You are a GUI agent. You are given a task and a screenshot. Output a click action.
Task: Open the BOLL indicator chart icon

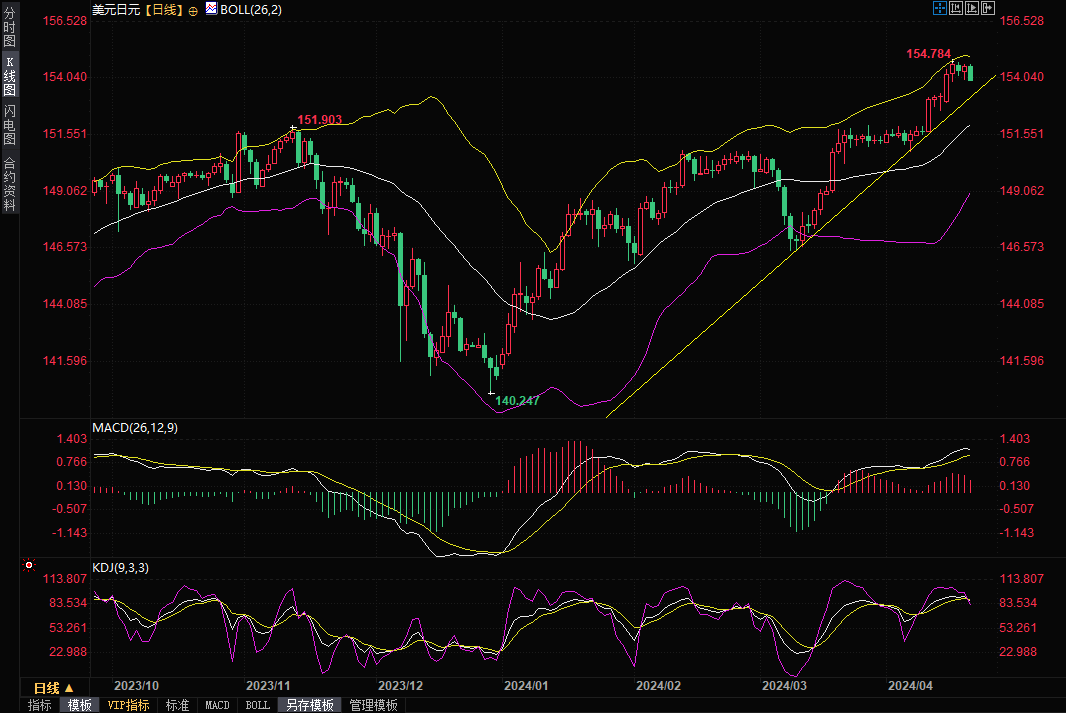pos(211,8)
